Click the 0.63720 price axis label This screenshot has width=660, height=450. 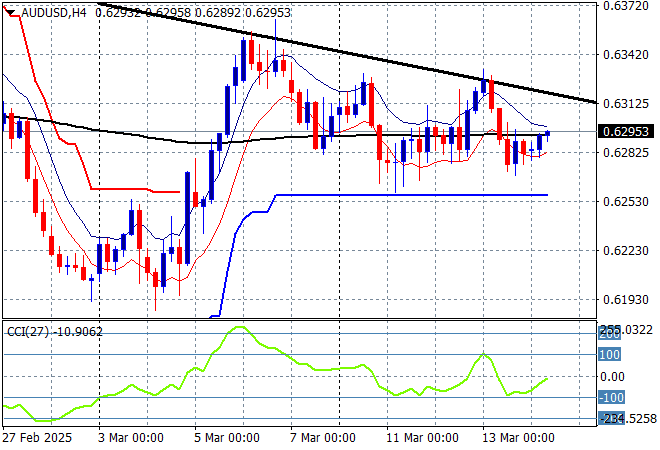pyautogui.click(x=625, y=5)
